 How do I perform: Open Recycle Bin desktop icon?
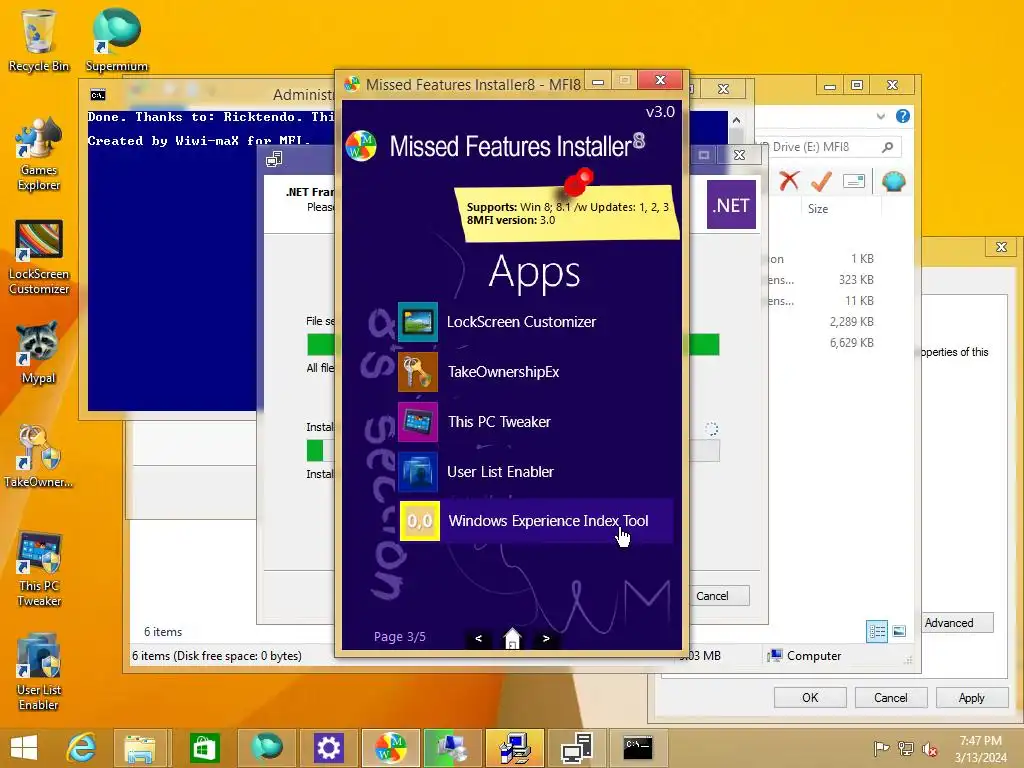coord(39,40)
